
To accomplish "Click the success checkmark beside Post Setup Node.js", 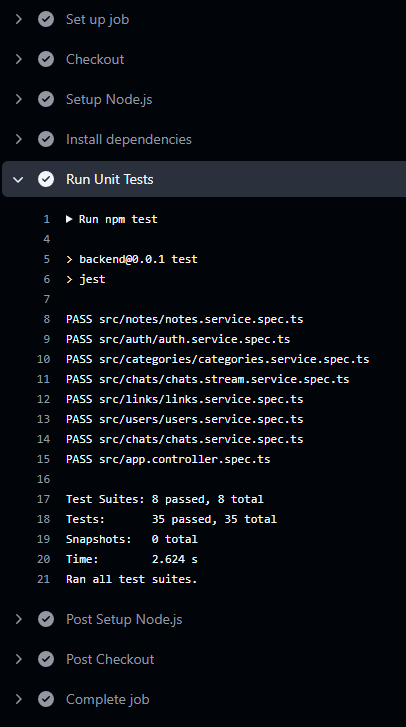I will (46, 619).
